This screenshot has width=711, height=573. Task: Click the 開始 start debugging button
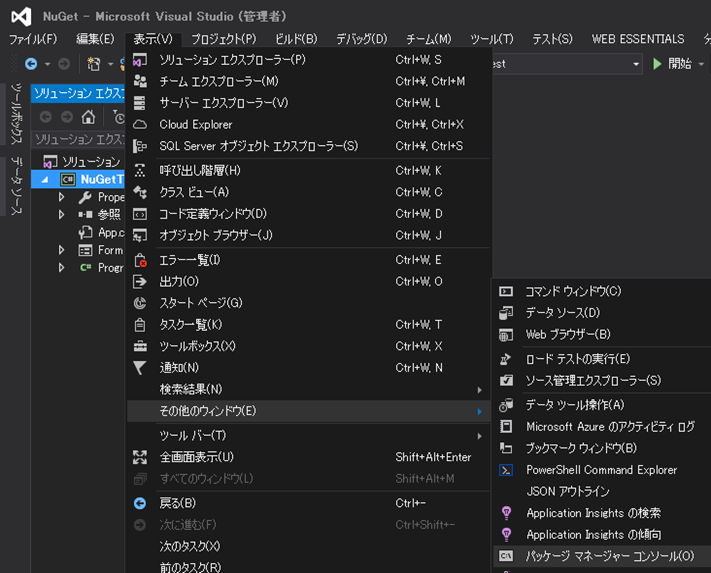(x=672, y=64)
